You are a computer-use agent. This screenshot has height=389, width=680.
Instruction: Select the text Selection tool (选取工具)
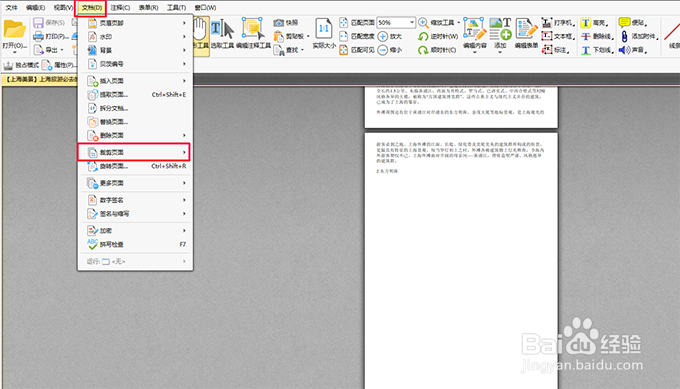222,29
